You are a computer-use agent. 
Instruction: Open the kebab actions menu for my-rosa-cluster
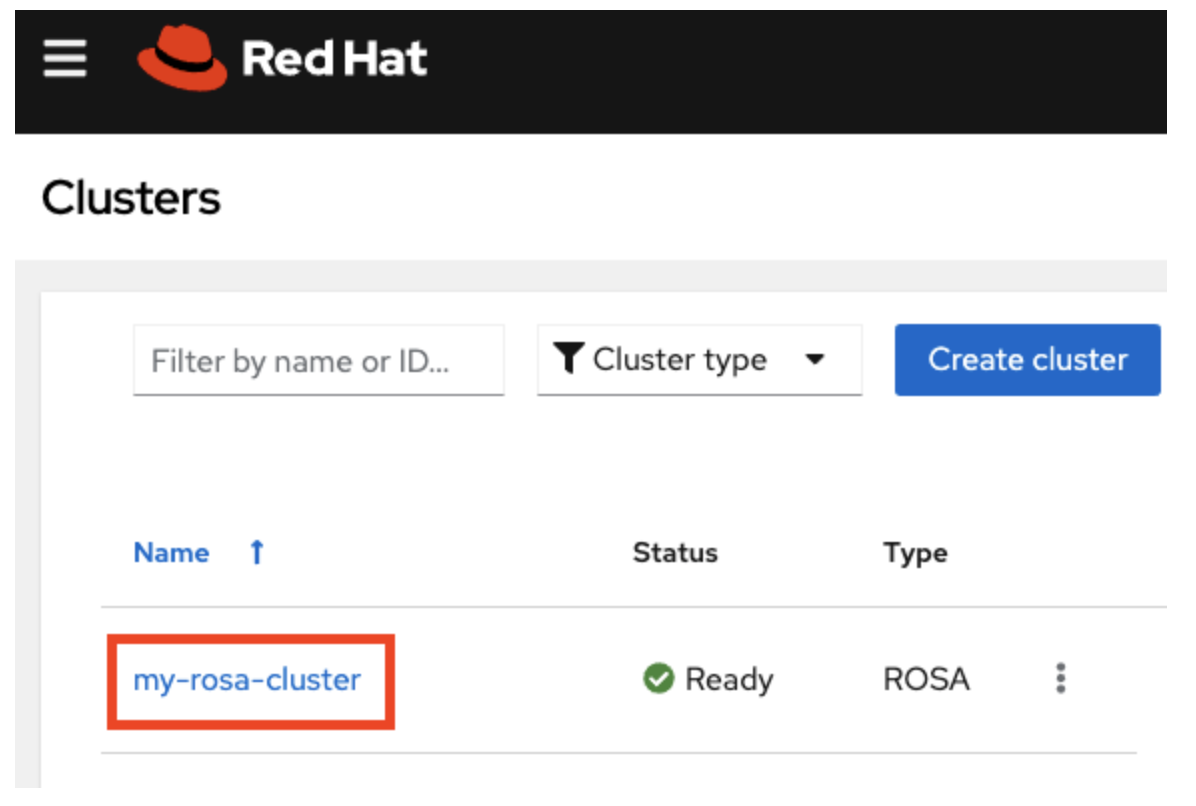[1061, 680]
